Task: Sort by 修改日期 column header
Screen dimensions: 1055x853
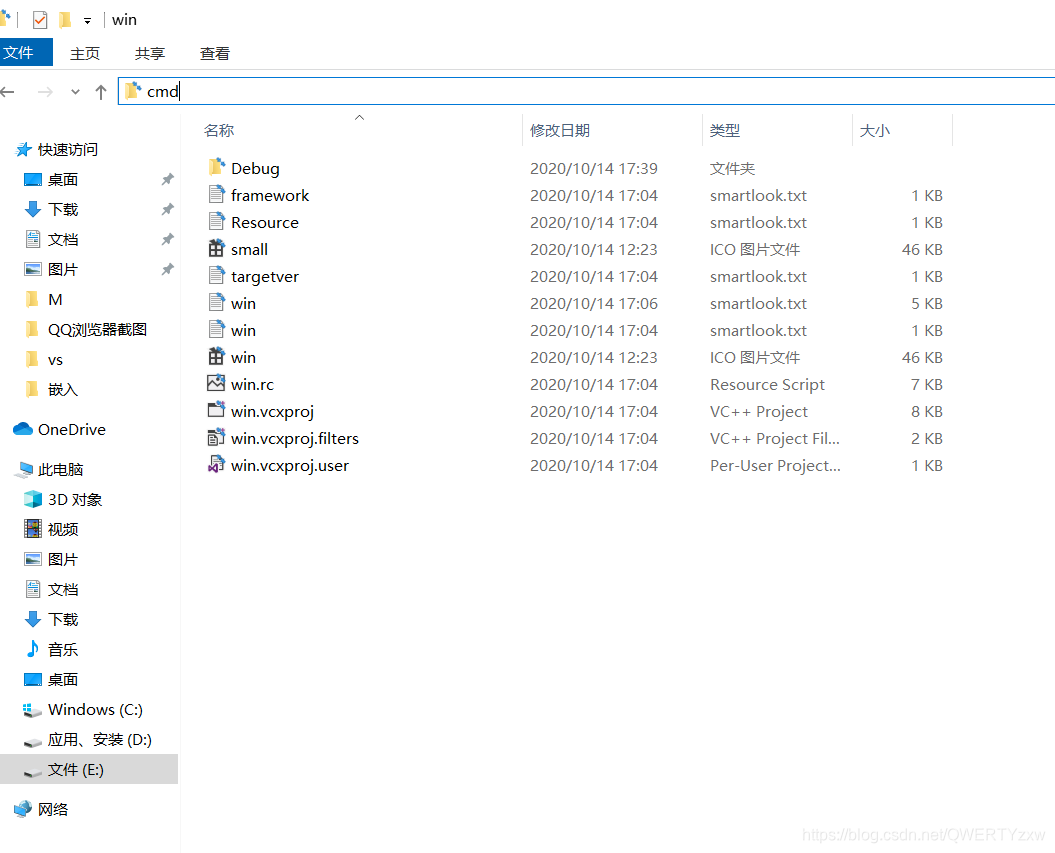Action: (560, 131)
